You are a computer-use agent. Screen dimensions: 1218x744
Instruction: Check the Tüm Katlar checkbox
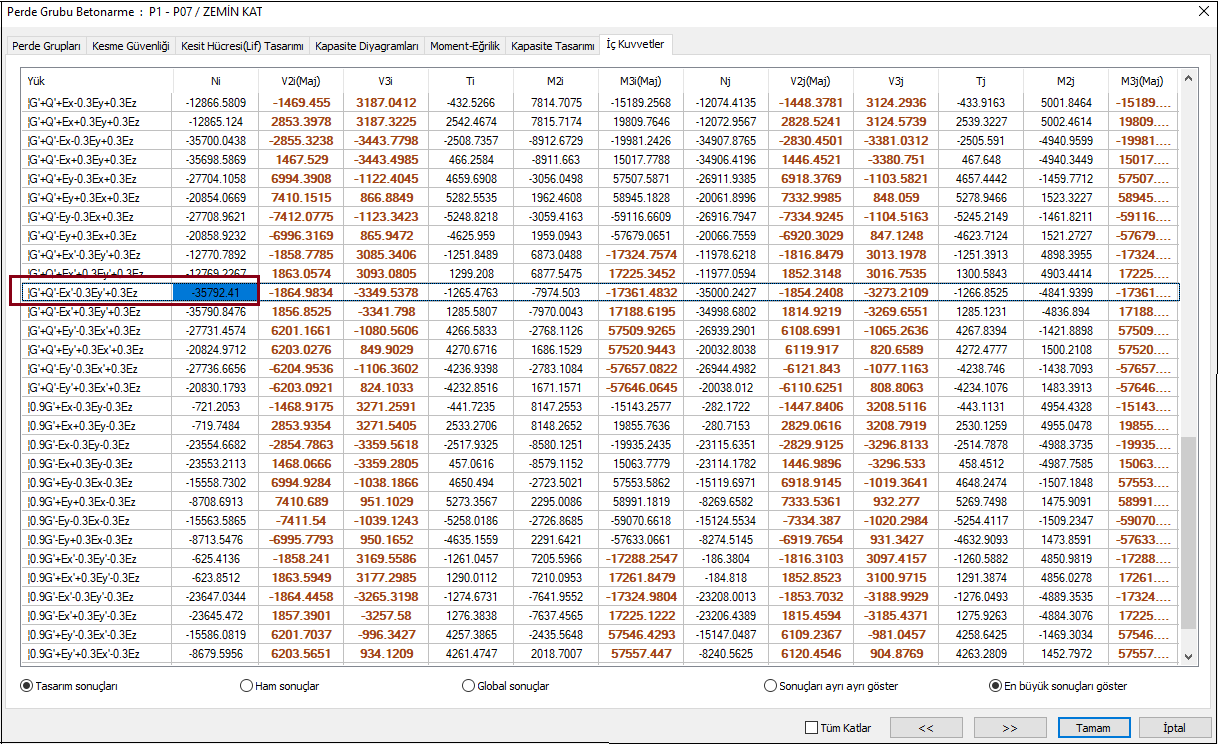[x=812, y=727]
